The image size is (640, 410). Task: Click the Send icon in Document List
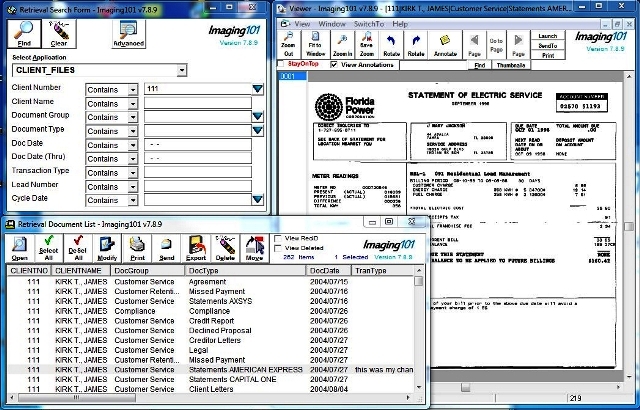coord(167,248)
